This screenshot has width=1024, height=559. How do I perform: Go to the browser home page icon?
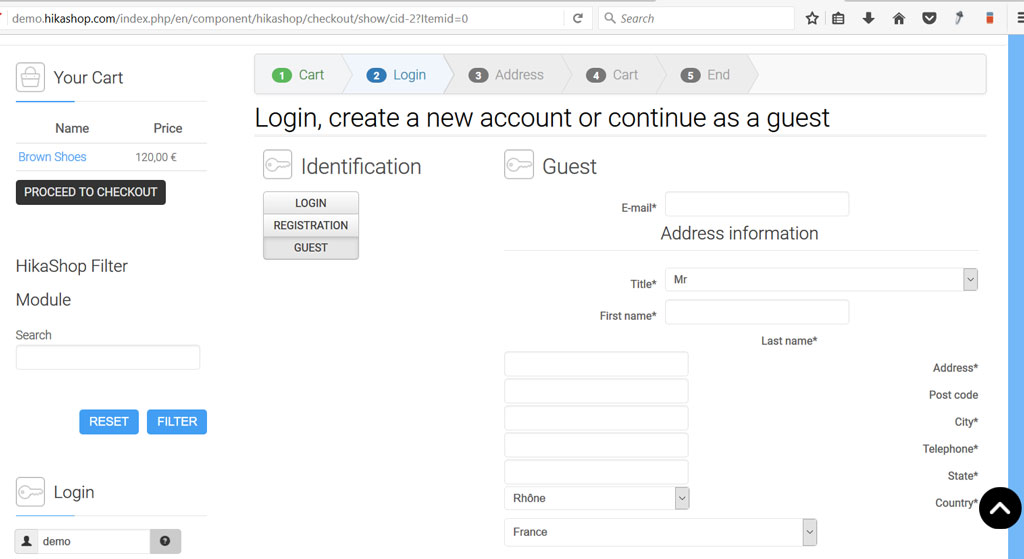pyautogui.click(x=898, y=18)
